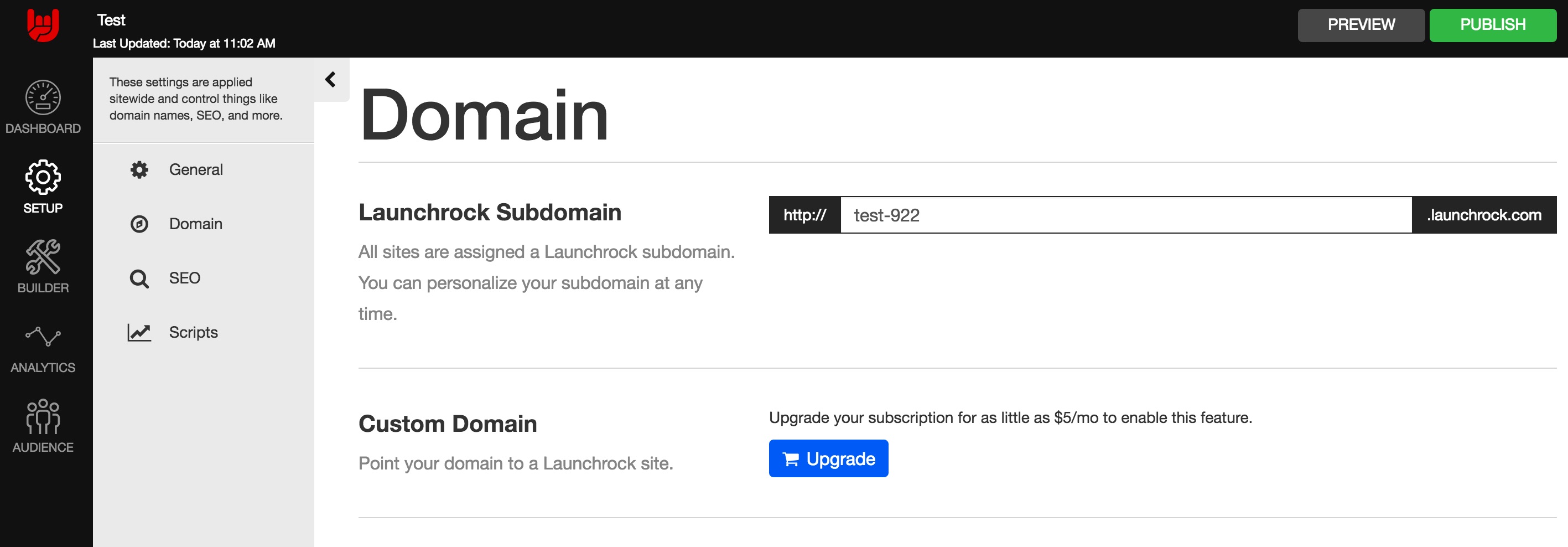
Task: Click the Launchrock red hand logo
Action: pyautogui.click(x=43, y=25)
